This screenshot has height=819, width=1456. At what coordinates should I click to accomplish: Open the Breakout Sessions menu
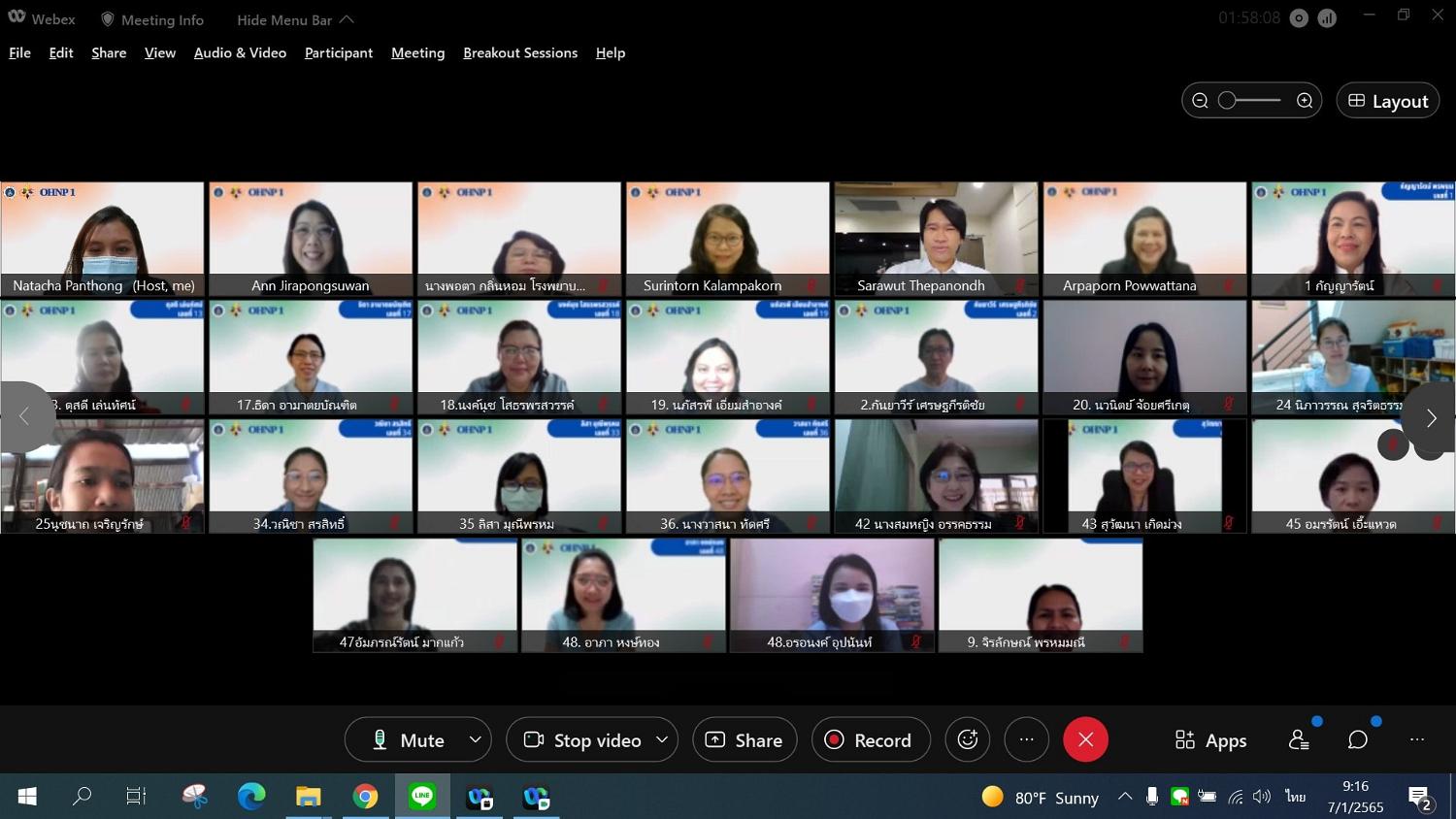[520, 52]
